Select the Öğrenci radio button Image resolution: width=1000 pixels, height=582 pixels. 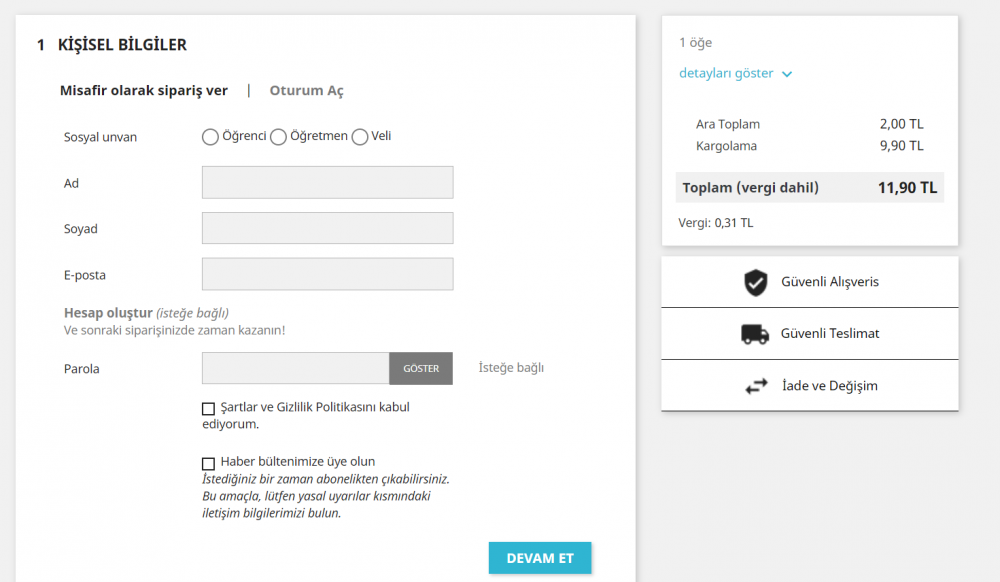[x=210, y=137]
